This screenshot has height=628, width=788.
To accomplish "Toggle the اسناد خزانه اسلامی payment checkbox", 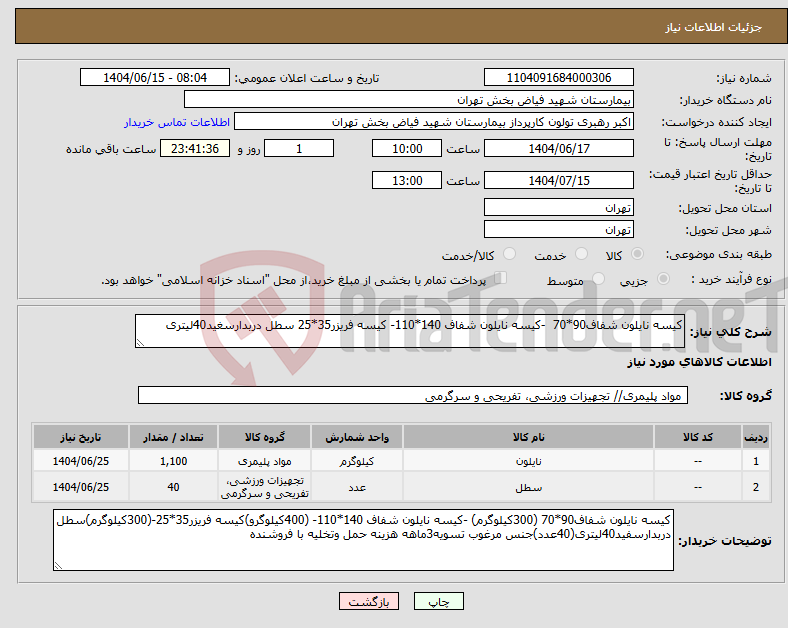I will (501, 278).
